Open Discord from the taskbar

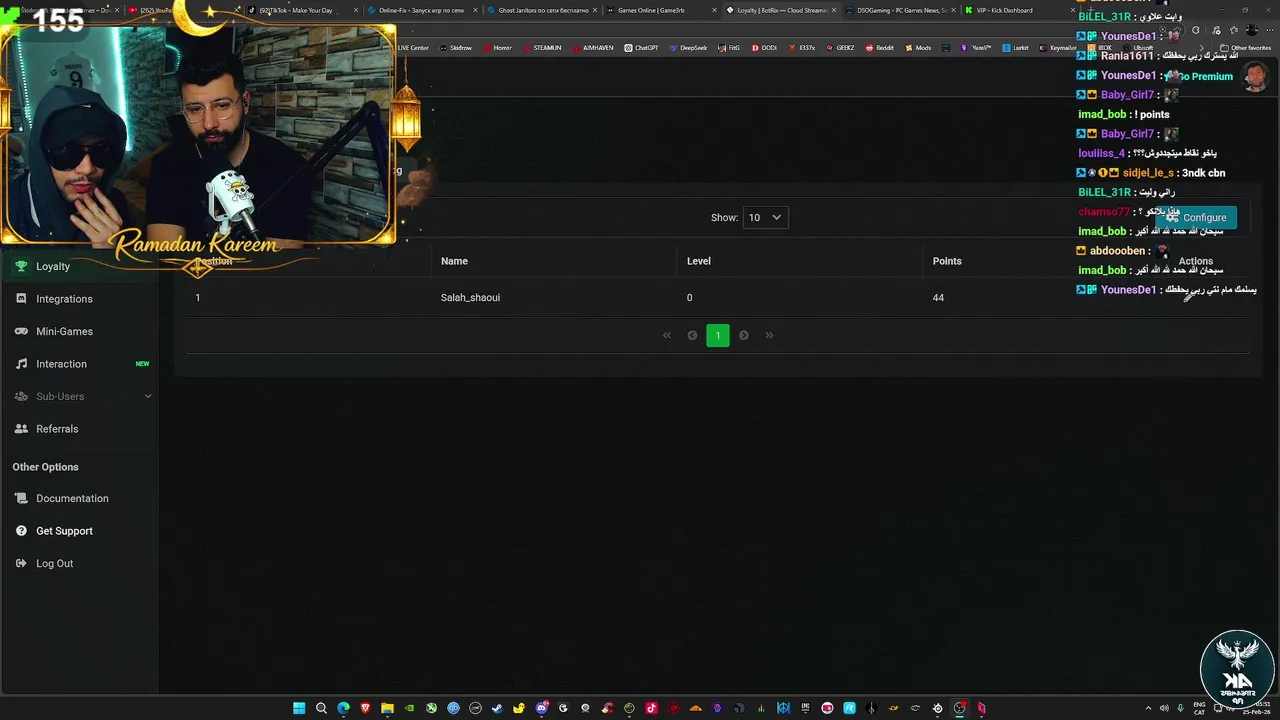click(x=541, y=708)
